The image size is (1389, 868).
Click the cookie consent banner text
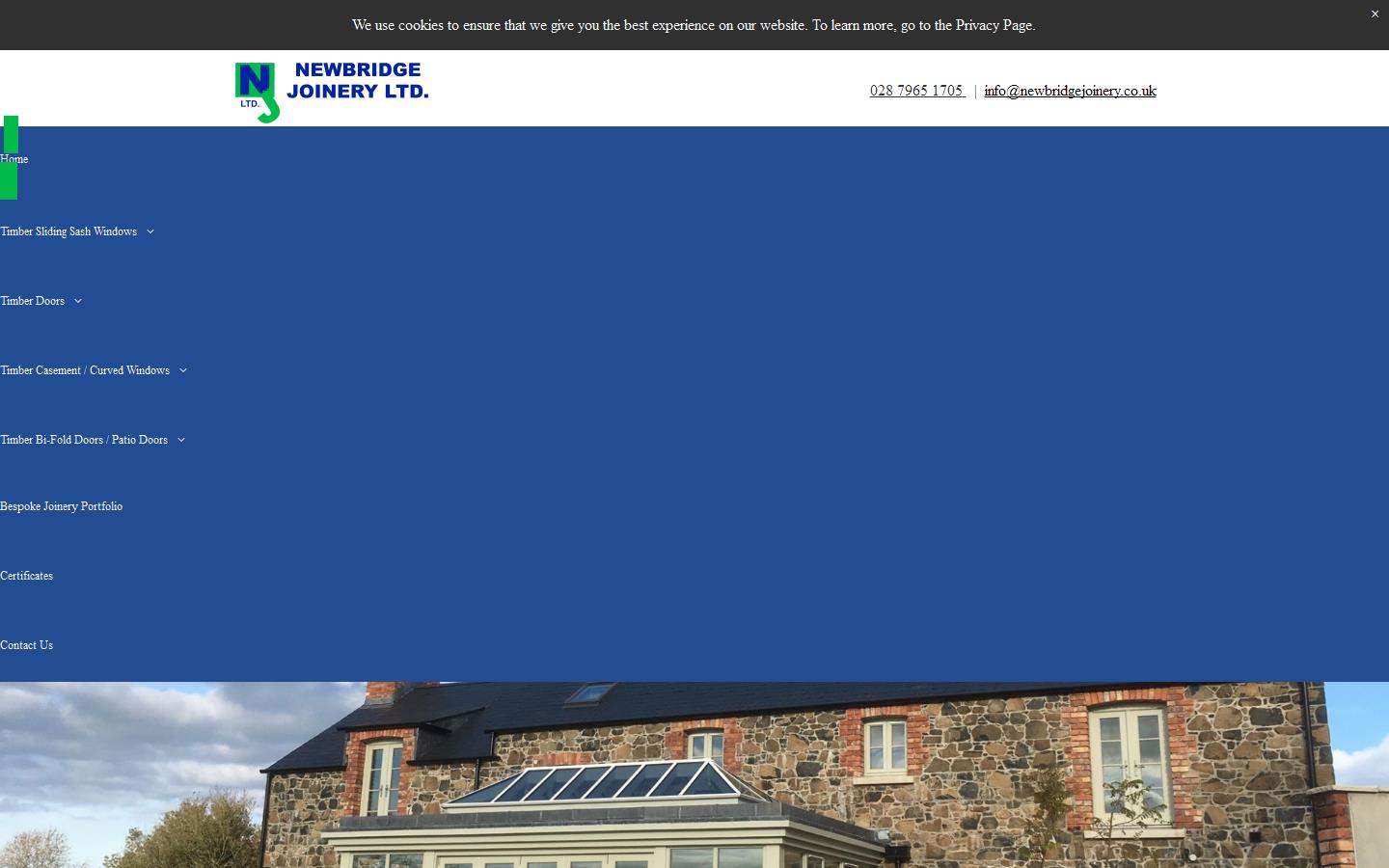[693, 25]
